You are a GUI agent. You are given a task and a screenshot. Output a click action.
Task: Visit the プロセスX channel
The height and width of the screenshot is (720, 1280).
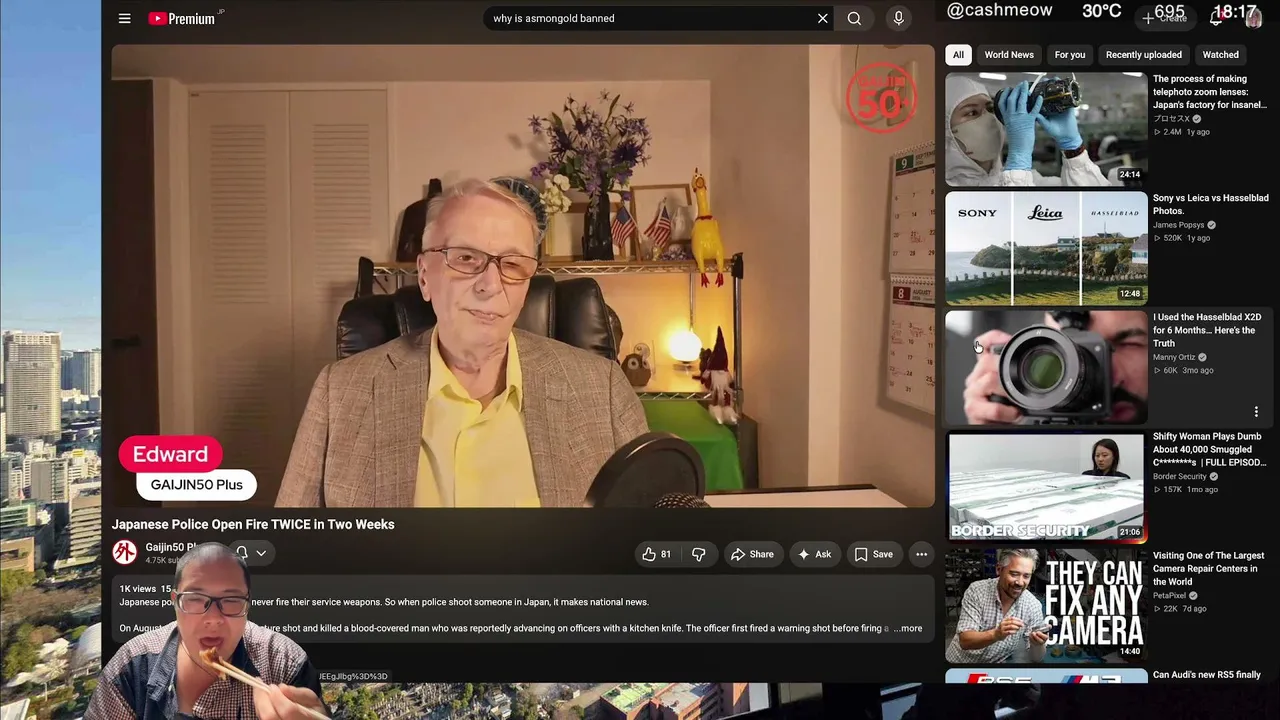click(x=1171, y=118)
